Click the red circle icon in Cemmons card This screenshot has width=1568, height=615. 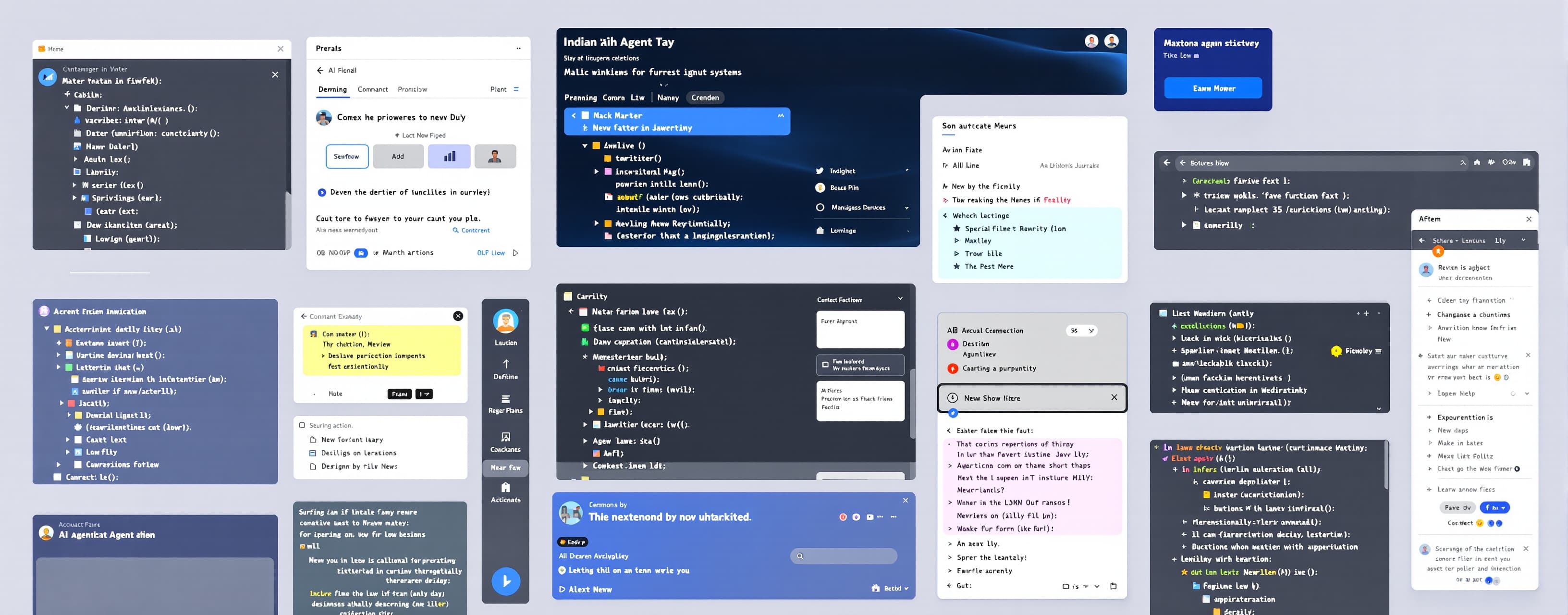843,517
